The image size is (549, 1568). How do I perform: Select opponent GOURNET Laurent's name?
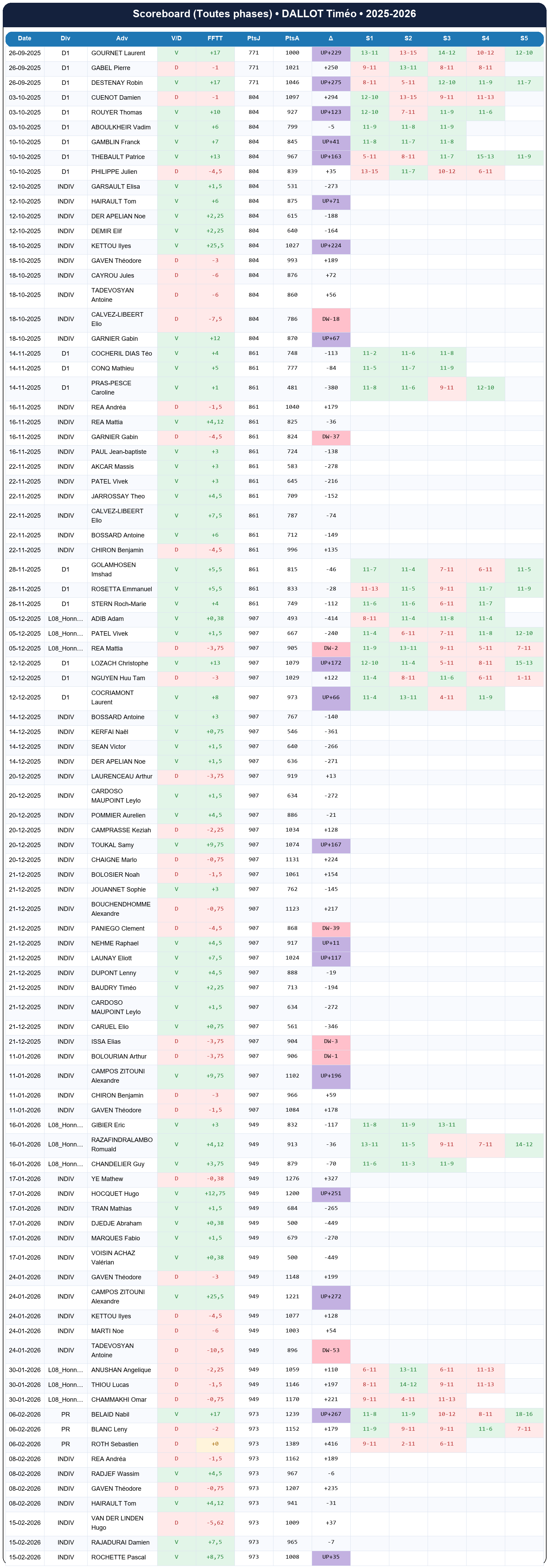[x=118, y=53]
